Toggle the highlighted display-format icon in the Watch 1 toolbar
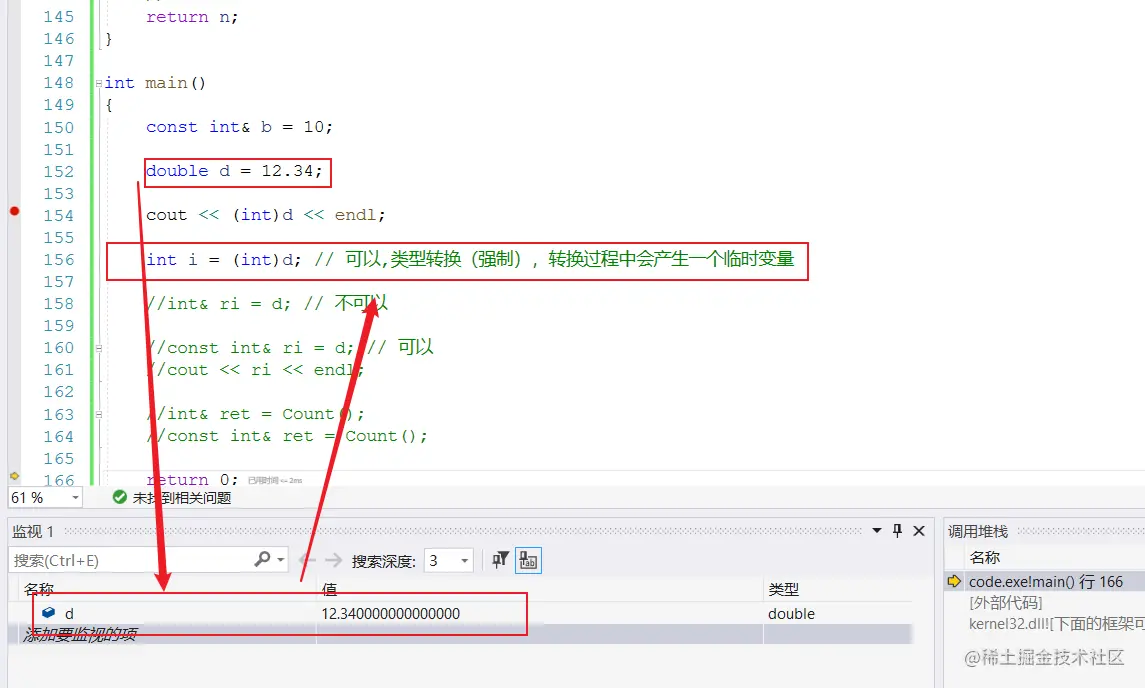 pos(528,560)
